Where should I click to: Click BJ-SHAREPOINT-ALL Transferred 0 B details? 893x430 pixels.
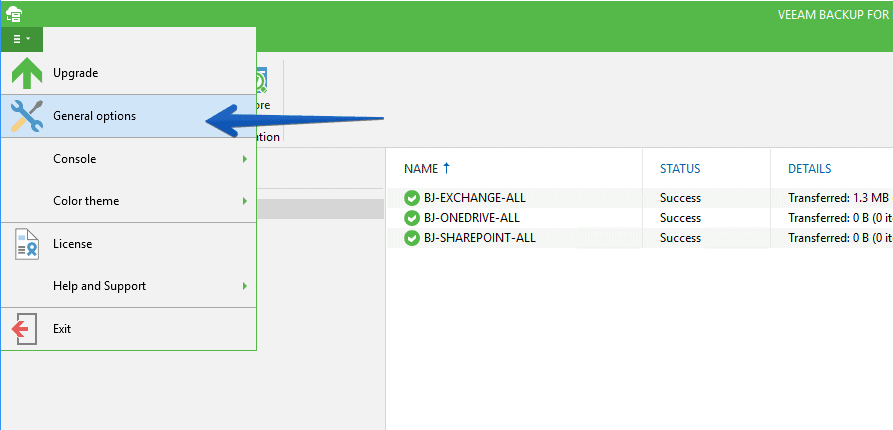(x=840, y=238)
